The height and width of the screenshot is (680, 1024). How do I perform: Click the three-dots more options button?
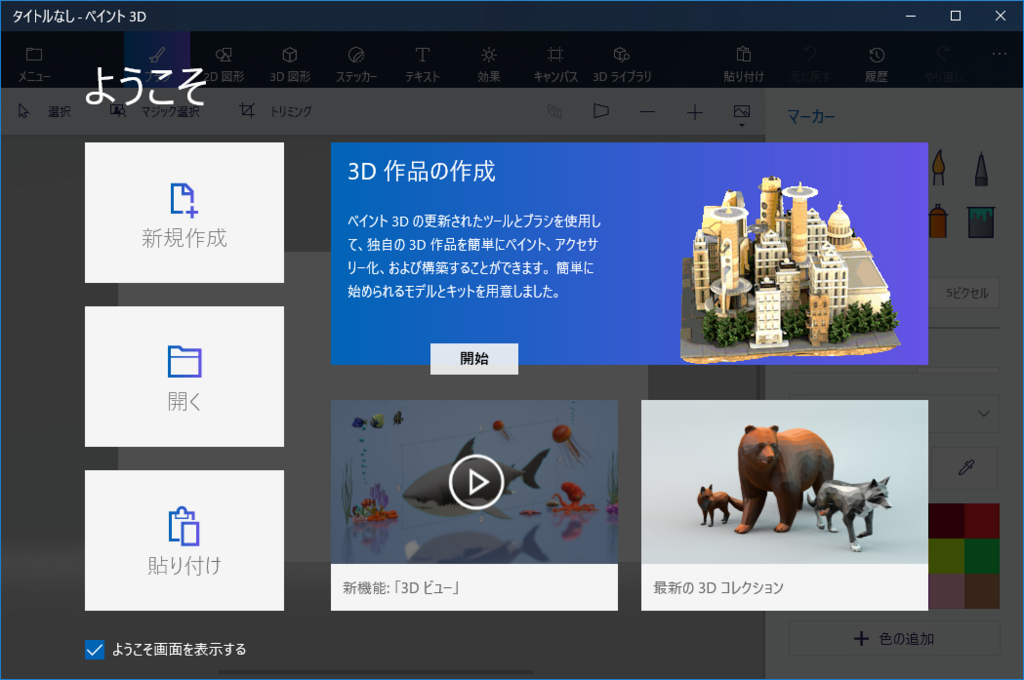click(x=999, y=54)
